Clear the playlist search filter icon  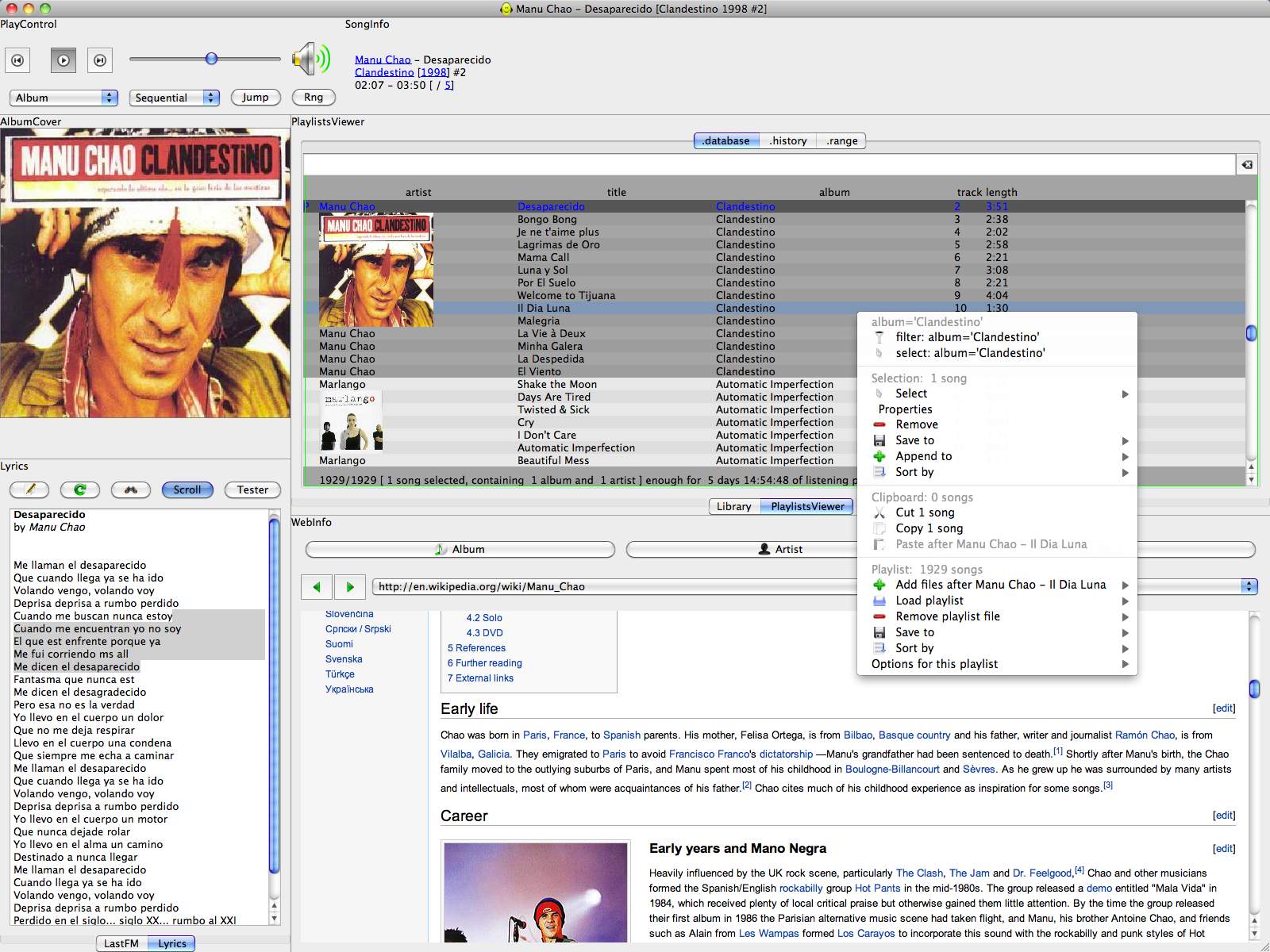(x=1247, y=165)
